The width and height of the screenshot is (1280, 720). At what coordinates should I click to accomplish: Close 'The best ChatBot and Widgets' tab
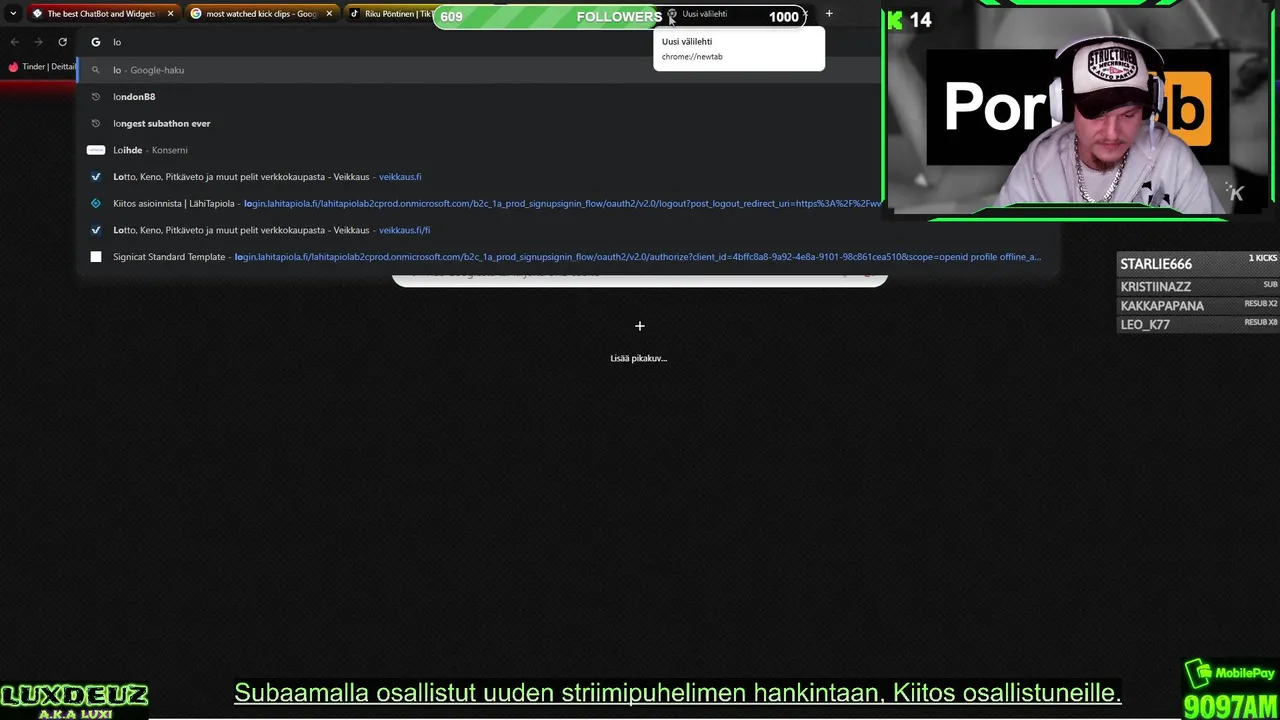[170, 14]
